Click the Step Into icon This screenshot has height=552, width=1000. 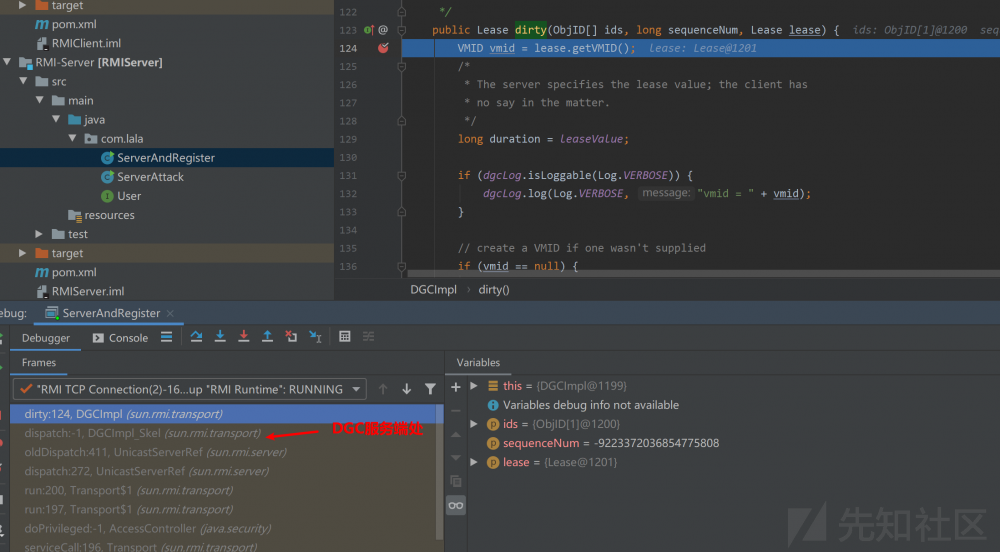click(x=220, y=337)
